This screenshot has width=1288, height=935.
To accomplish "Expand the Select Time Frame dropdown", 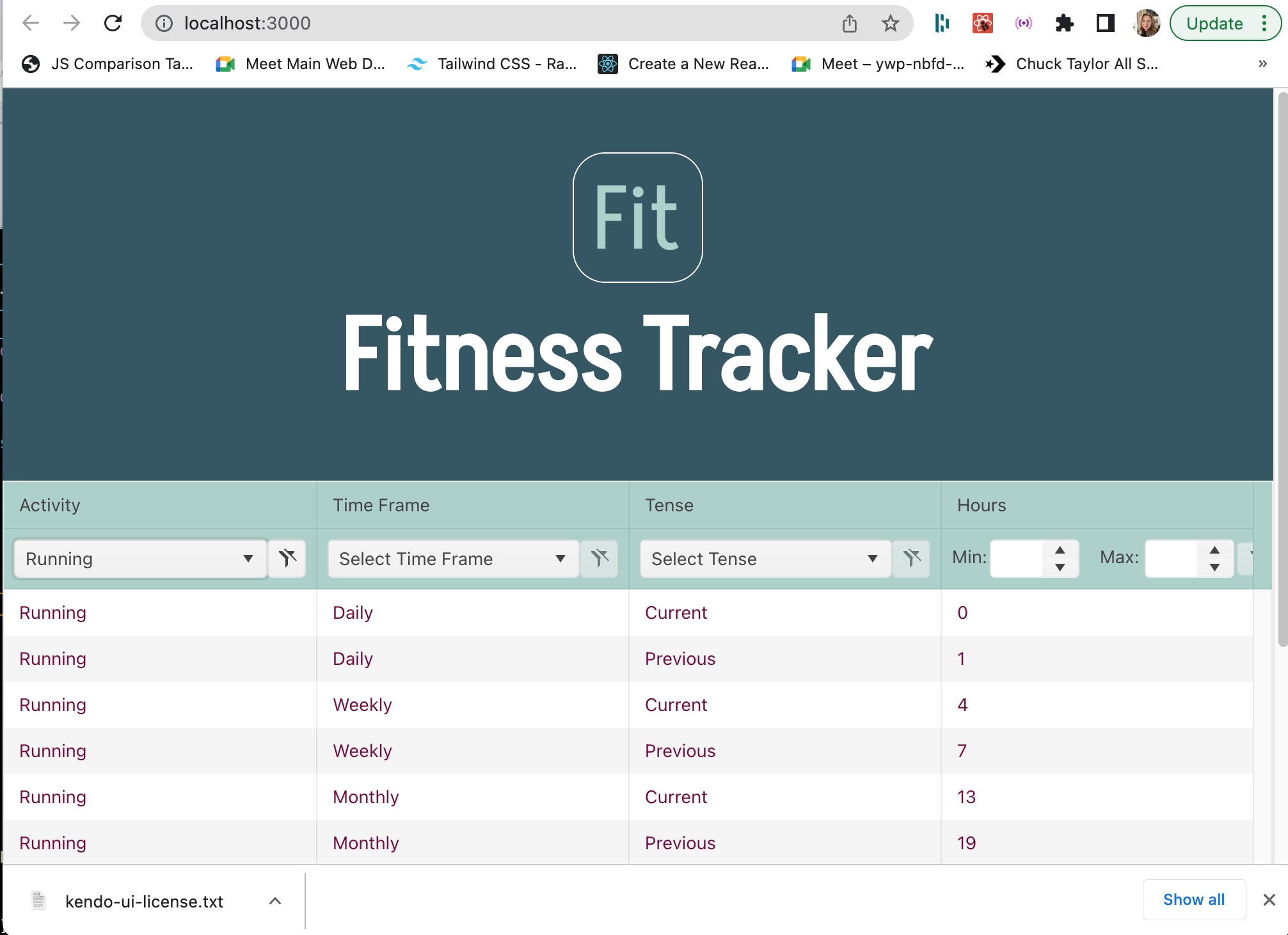I will (452, 559).
